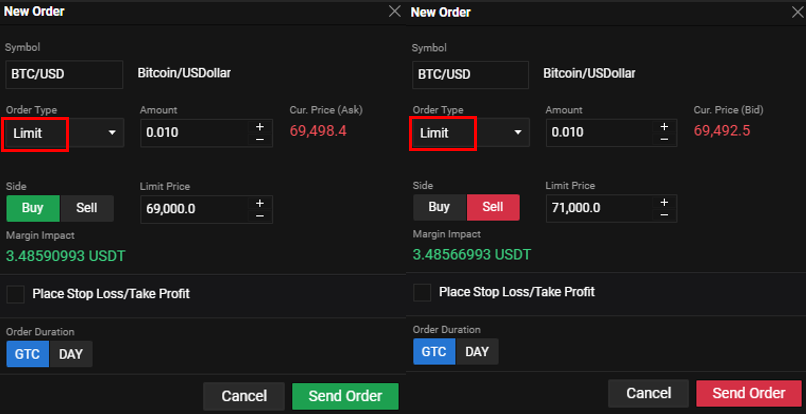
Task: Decrease Amount with minus in buy order panel
Action: tap(260, 139)
